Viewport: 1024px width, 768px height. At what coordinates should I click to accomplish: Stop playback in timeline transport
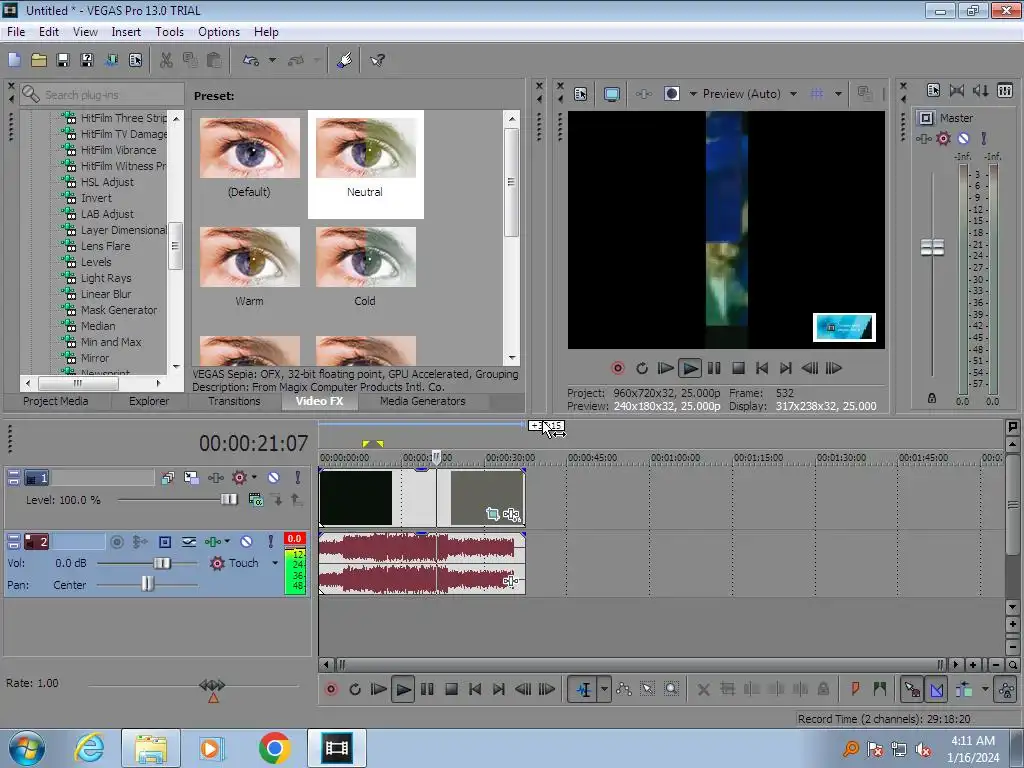tap(451, 689)
